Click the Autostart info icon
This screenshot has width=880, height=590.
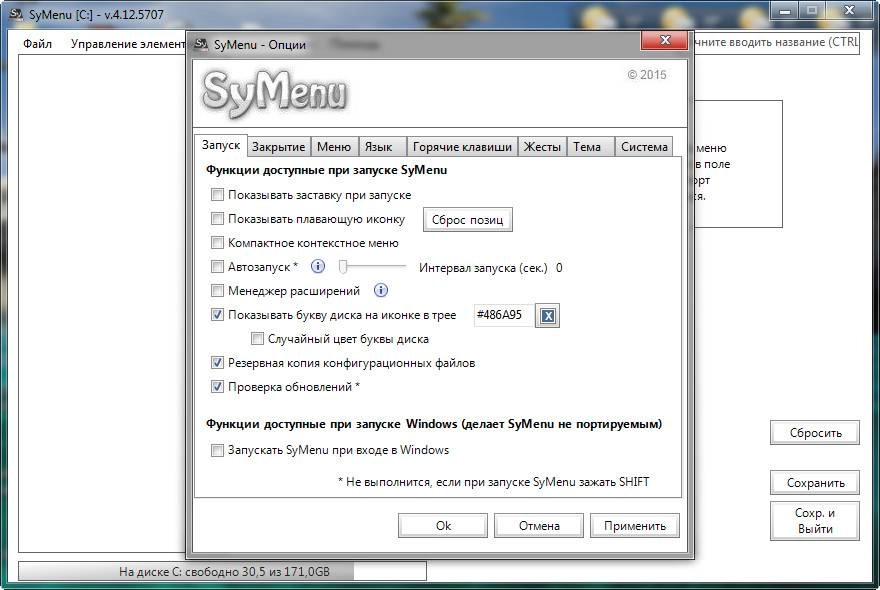point(318,266)
